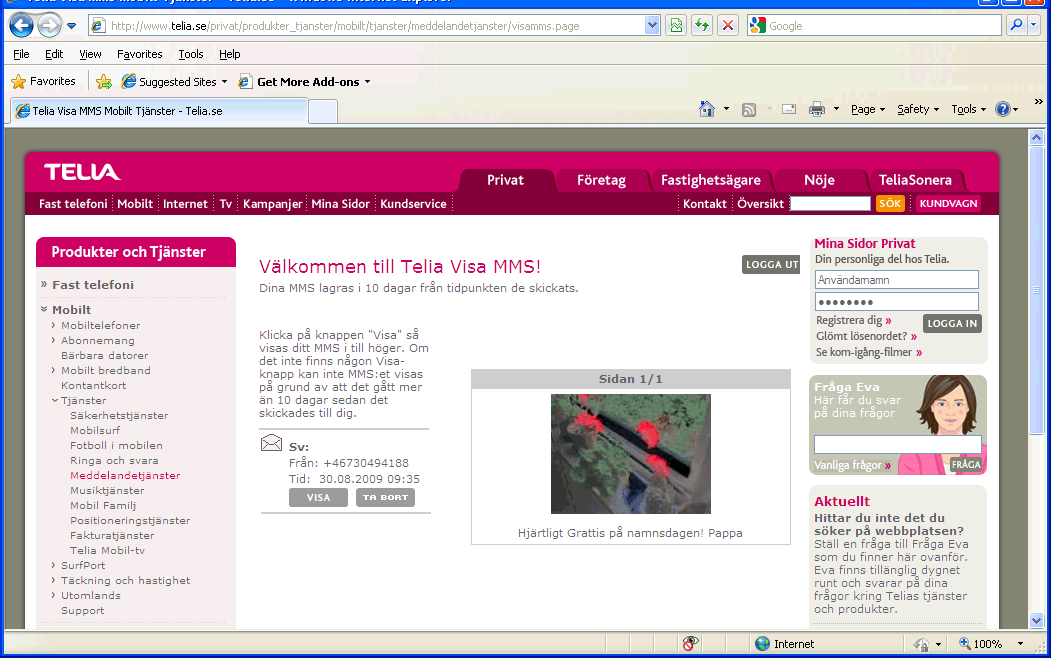
Task: Click the magnifier search button
Action: click(1016, 25)
